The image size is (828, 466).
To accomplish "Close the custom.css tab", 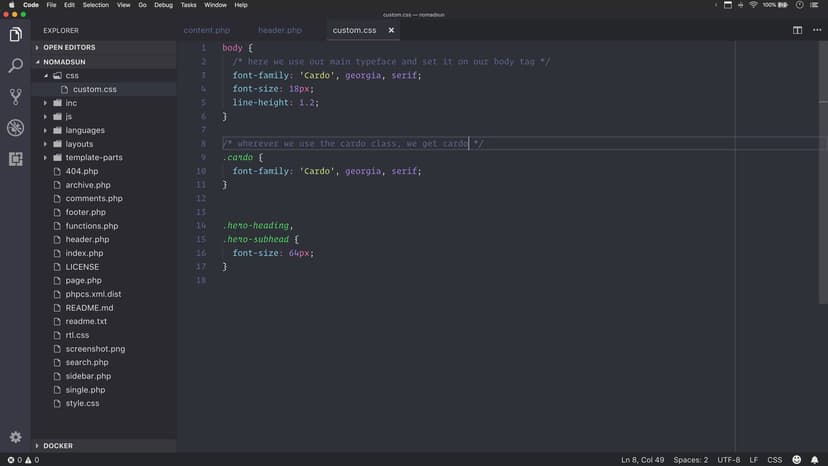I will tap(391, 30).
